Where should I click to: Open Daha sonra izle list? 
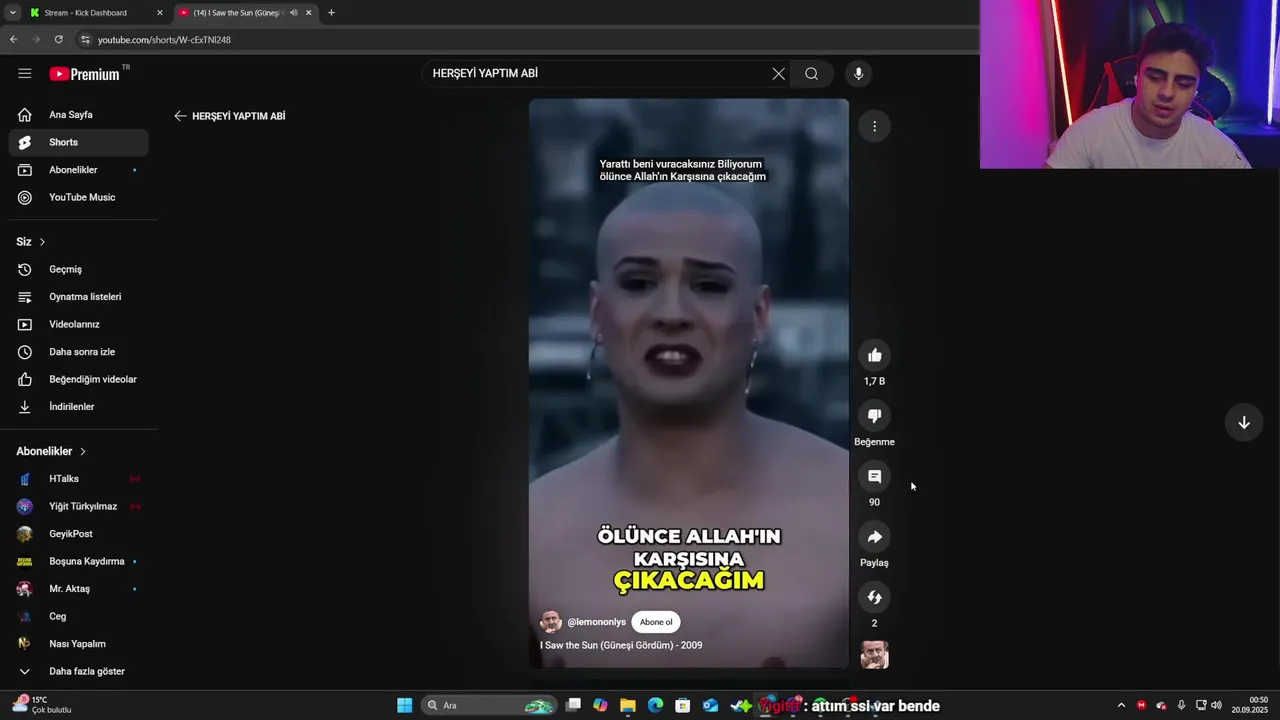(x=78, y=352)
